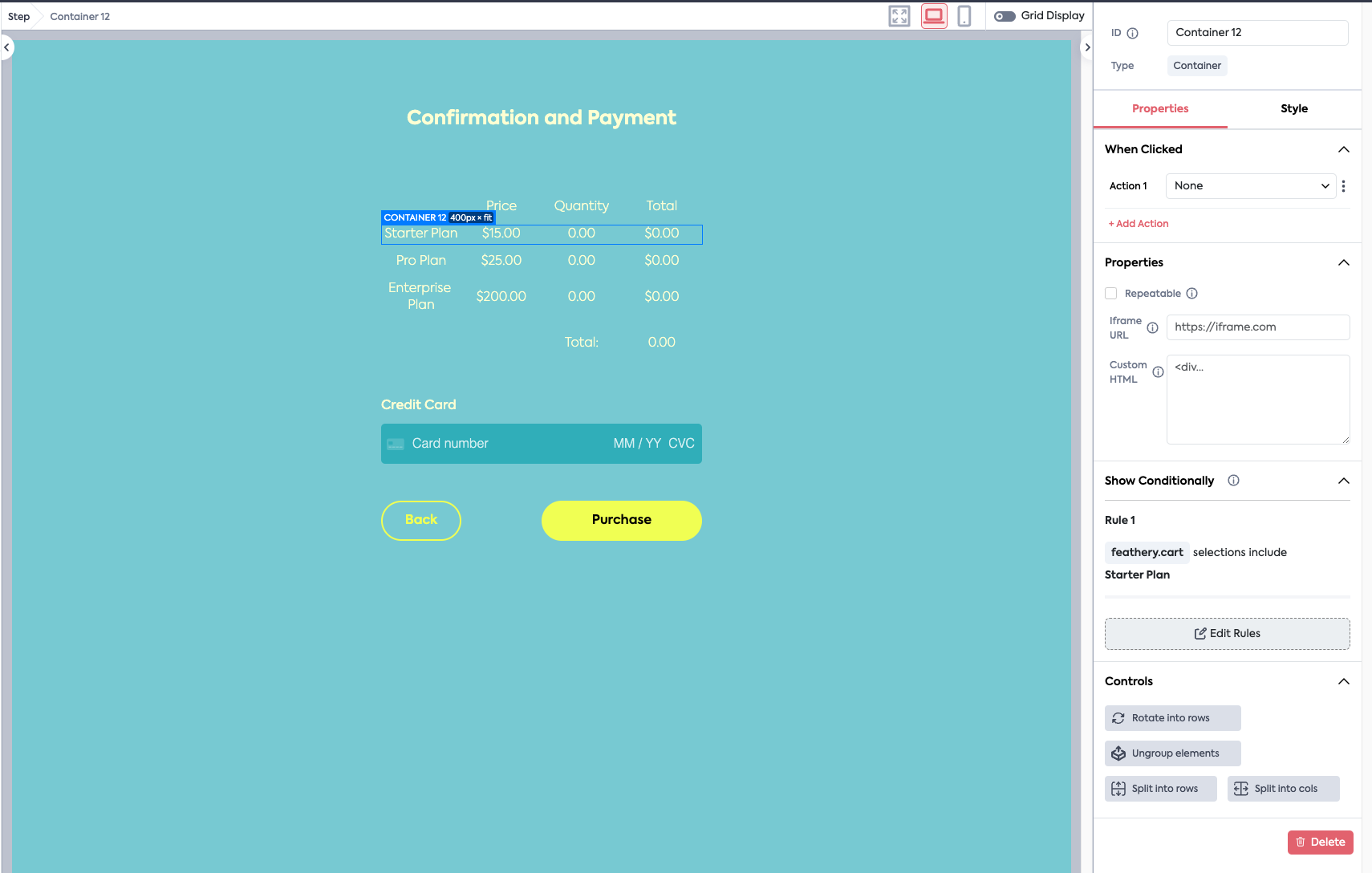
Task: Click the Show Conditionally info icon
Action: click(1233, 481)
